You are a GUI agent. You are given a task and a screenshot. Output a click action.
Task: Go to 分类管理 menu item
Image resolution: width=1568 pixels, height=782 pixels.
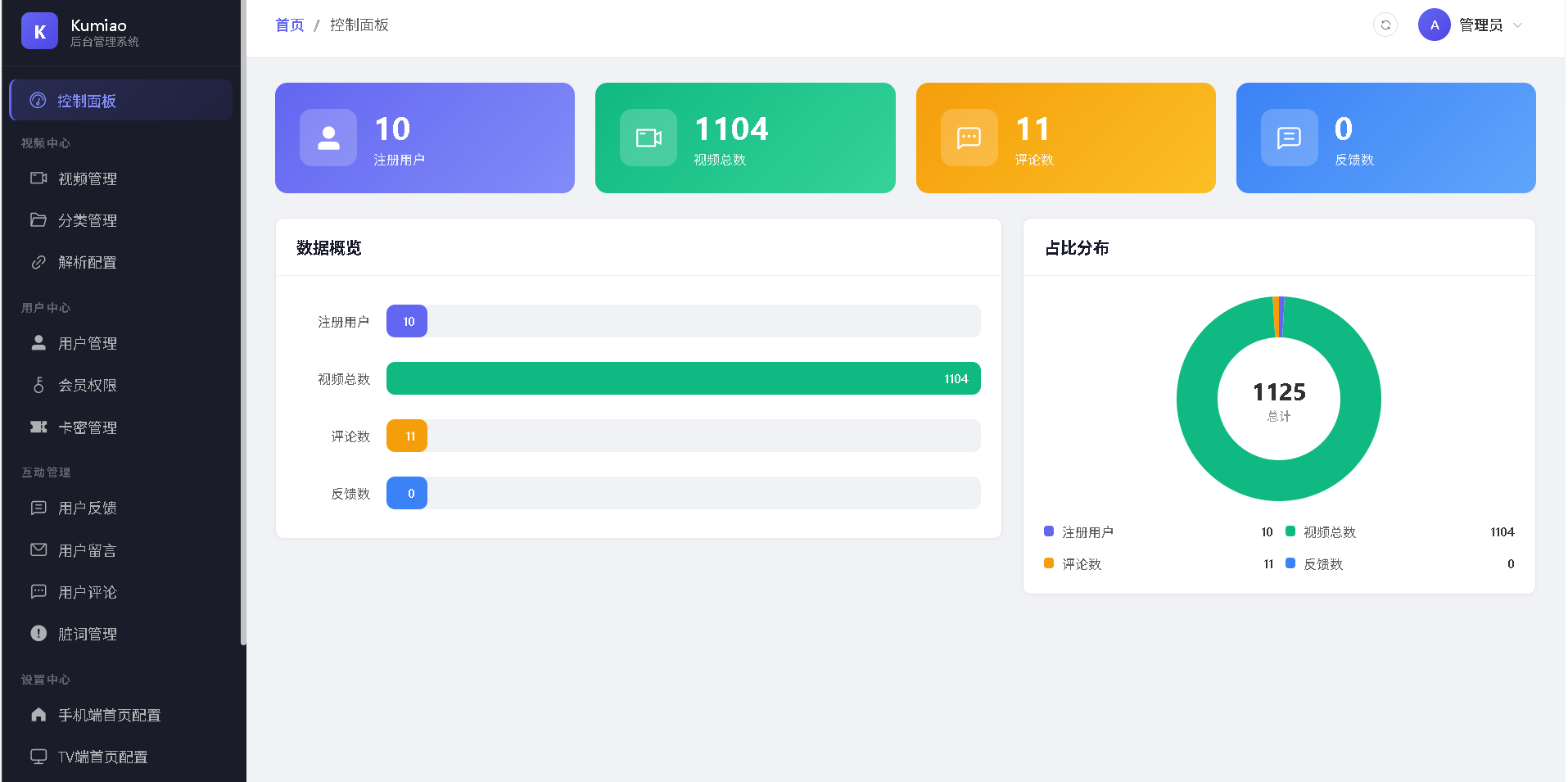pyautogui.click(x=121, y=220)
